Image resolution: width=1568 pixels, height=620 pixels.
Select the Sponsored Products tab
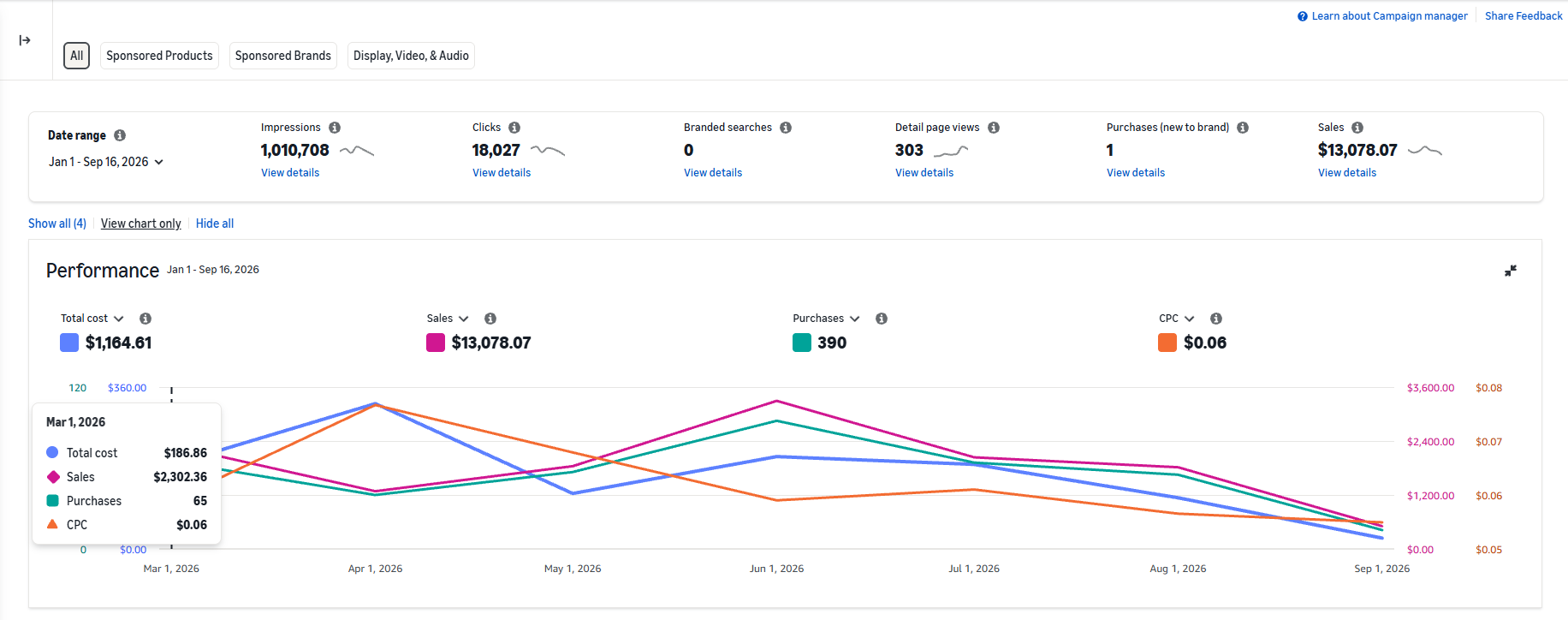(159, 56)
